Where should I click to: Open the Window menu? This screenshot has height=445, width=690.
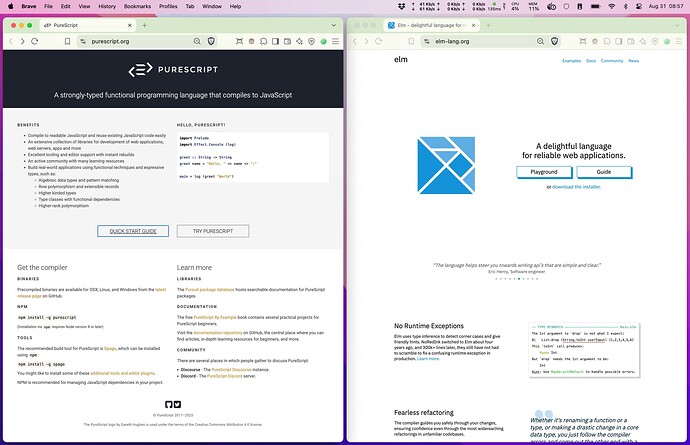[212, 6]
